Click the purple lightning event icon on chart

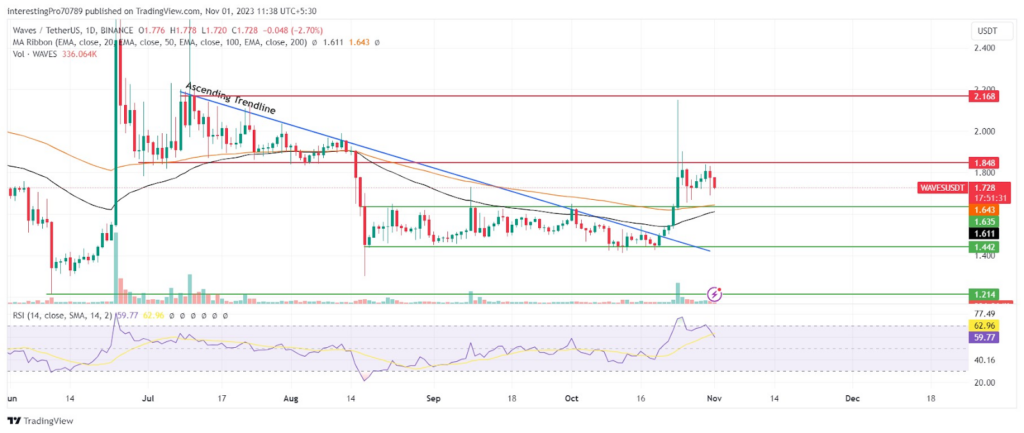[715, 294]
